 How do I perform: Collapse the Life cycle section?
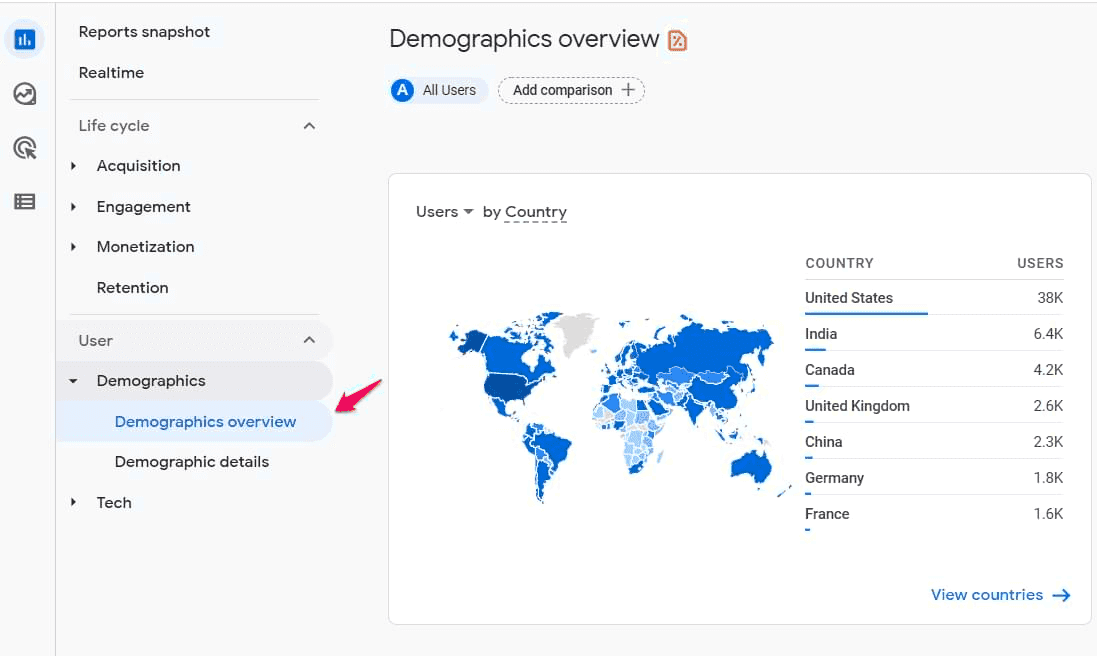pos(310,125)
